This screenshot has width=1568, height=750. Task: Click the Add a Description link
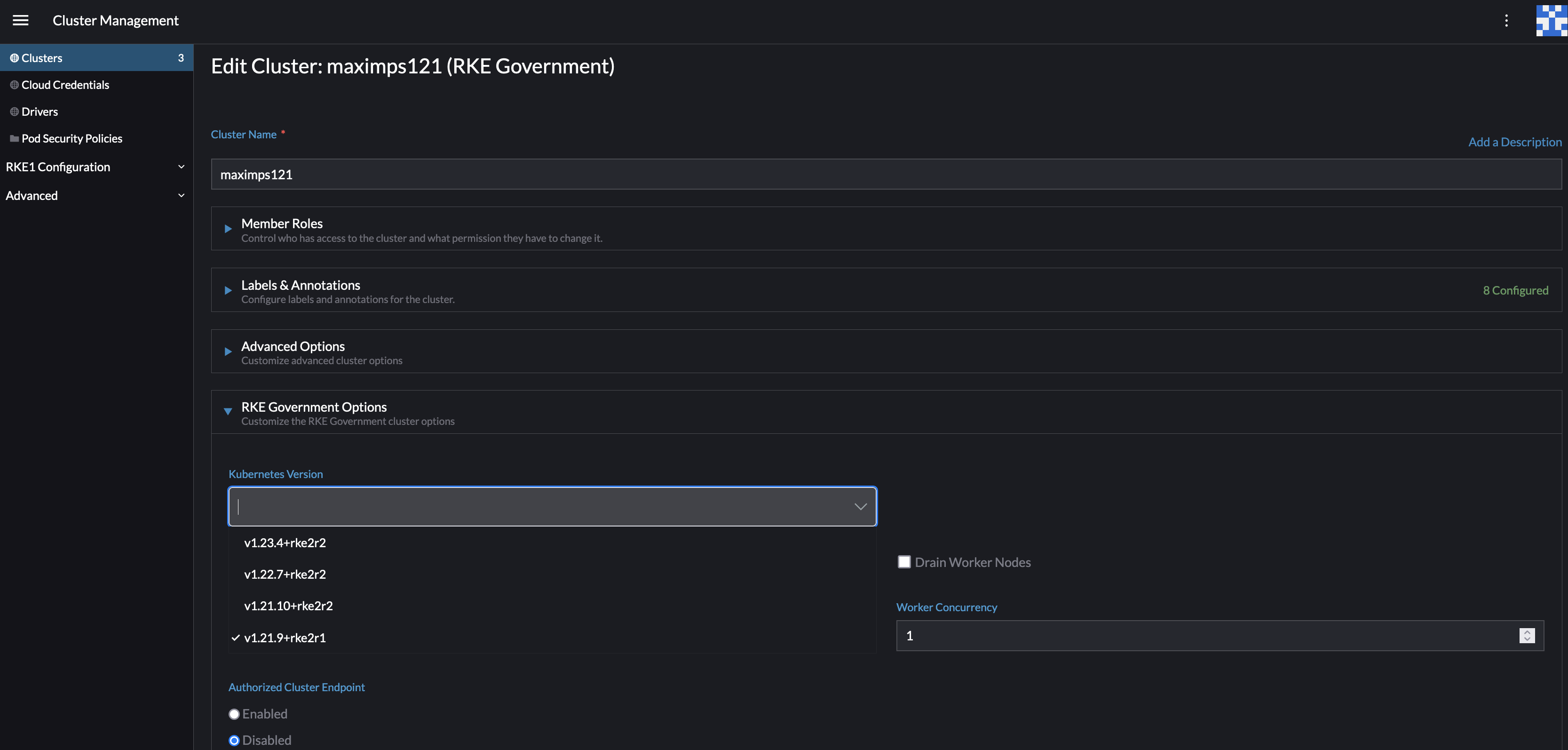pyautogui.click(x=1514, y=141)
